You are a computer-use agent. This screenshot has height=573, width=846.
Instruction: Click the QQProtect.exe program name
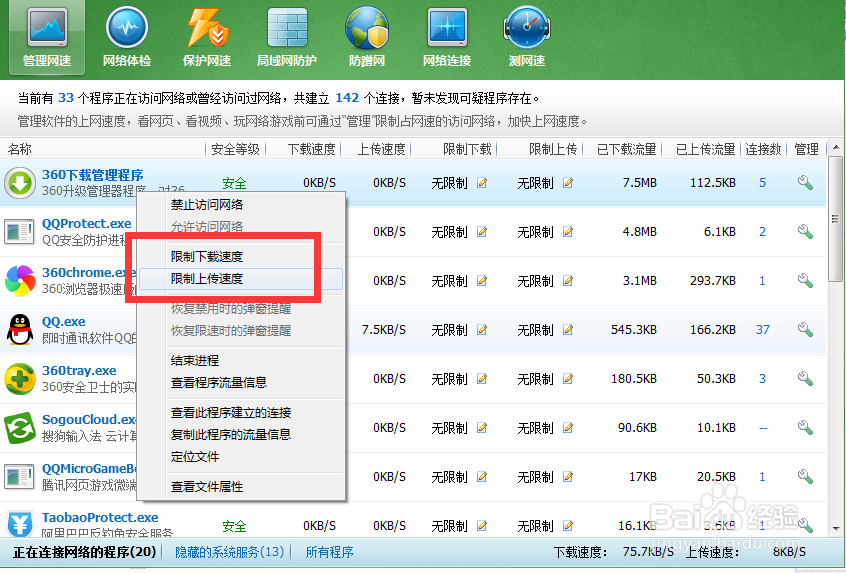(x=87, y=223)
